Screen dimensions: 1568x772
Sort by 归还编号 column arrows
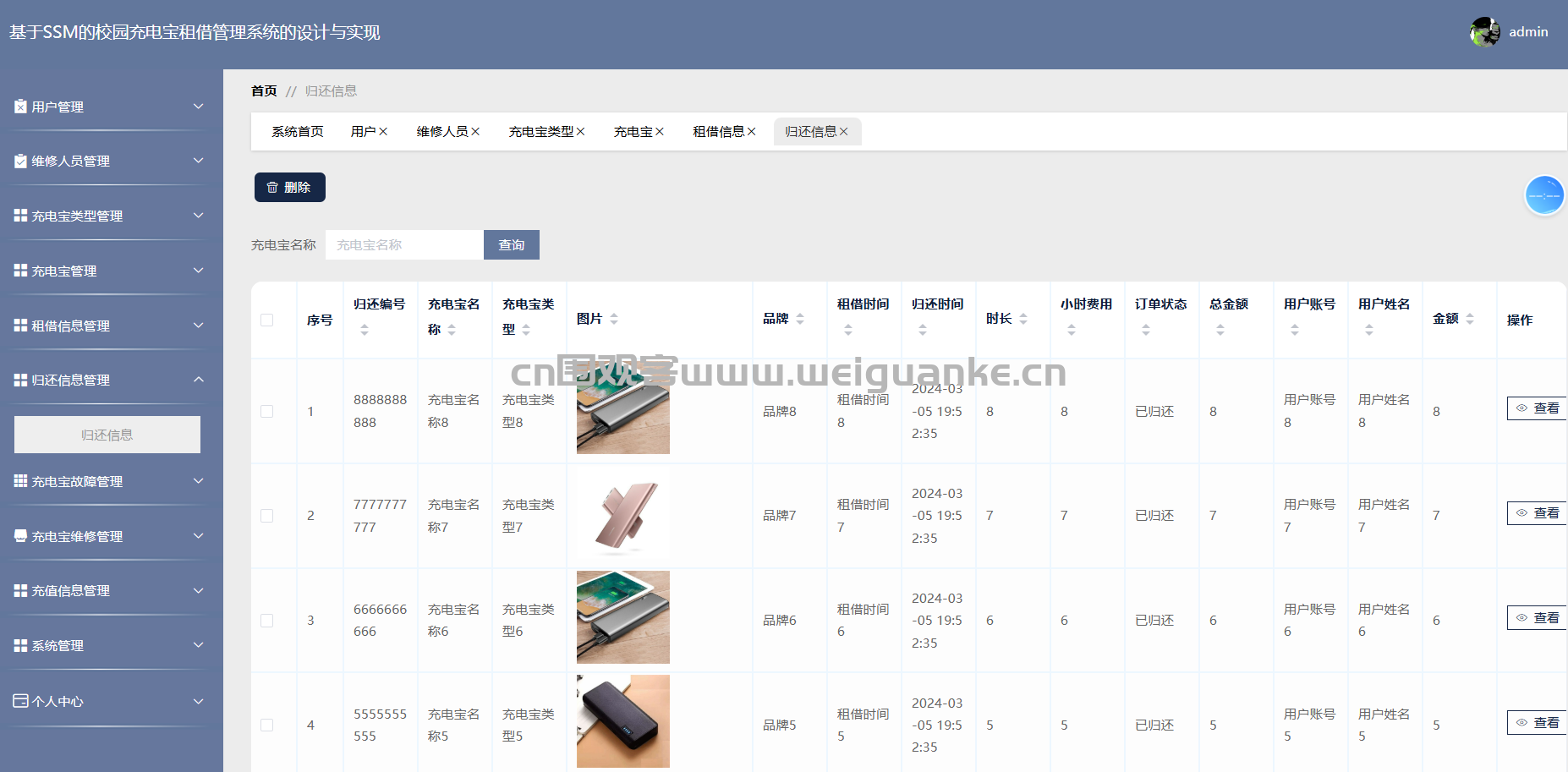click(365, 330)
